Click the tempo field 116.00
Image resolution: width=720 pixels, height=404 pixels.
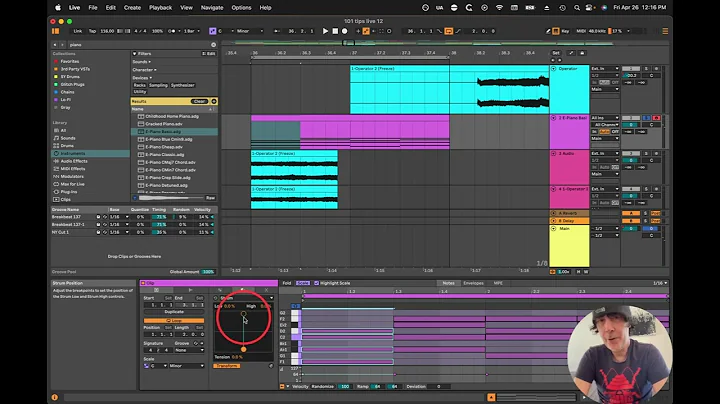click(107, 31)
